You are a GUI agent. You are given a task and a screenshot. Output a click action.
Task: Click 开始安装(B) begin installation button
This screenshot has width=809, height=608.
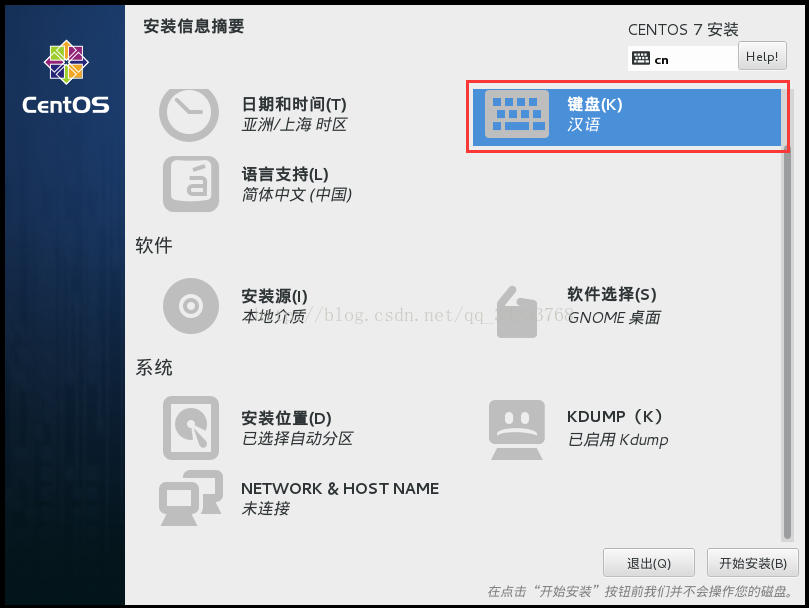point(752,563)
